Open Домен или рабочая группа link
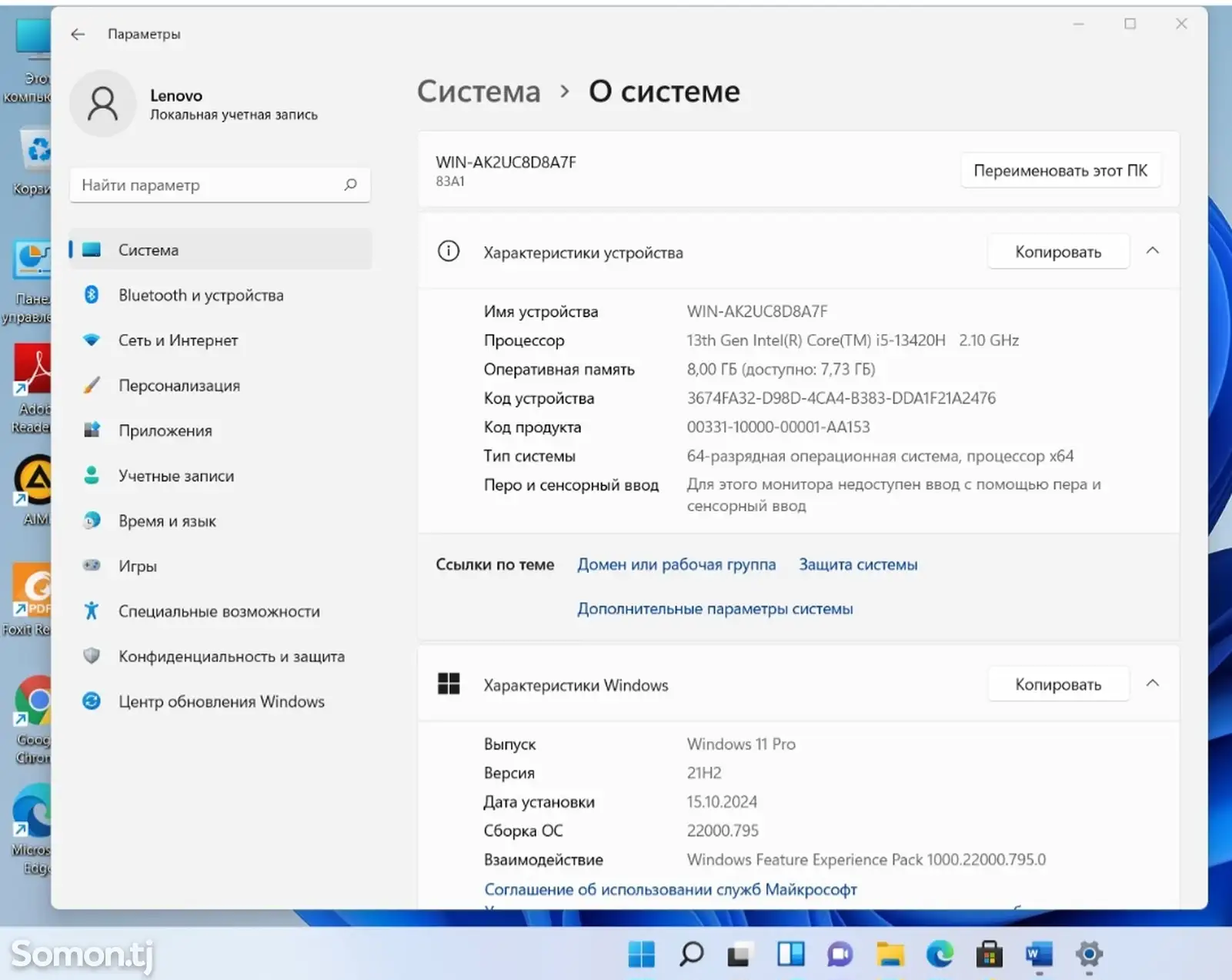The height and width of the screenshot is (980, 1232). tap(676, 564)
